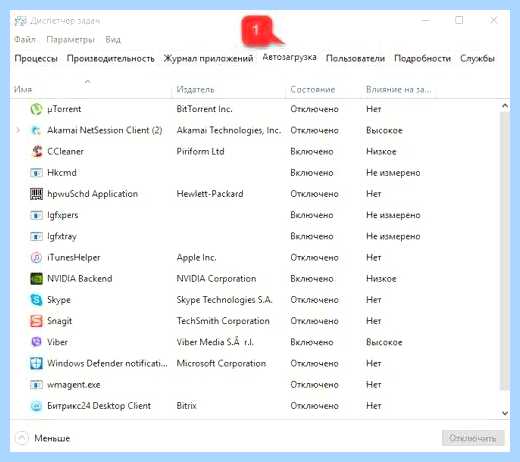
Task: Click the Битрикс24 Desktop Client icon
Action: coord(36,406)
